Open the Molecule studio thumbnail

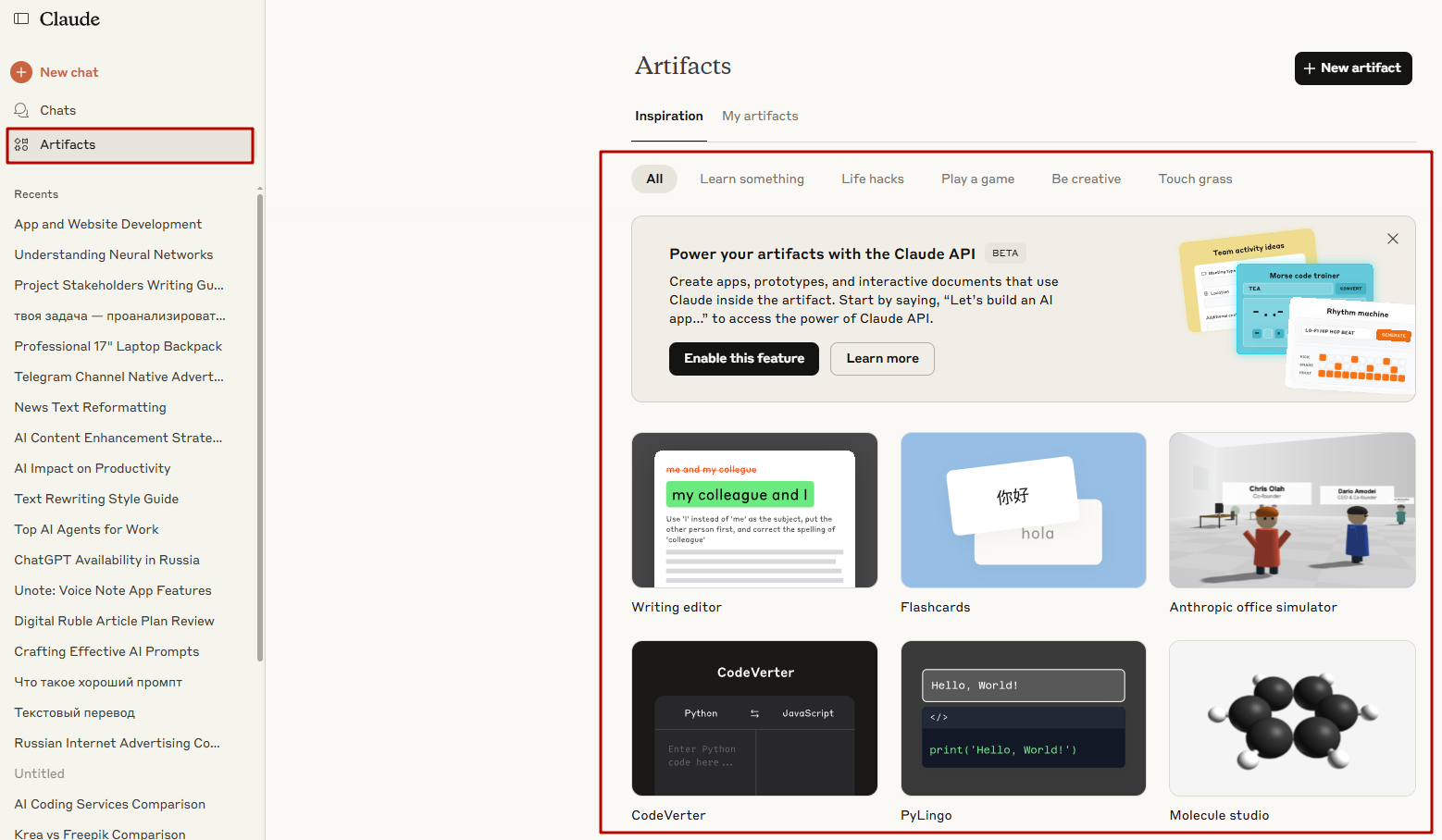[1292, 718]
